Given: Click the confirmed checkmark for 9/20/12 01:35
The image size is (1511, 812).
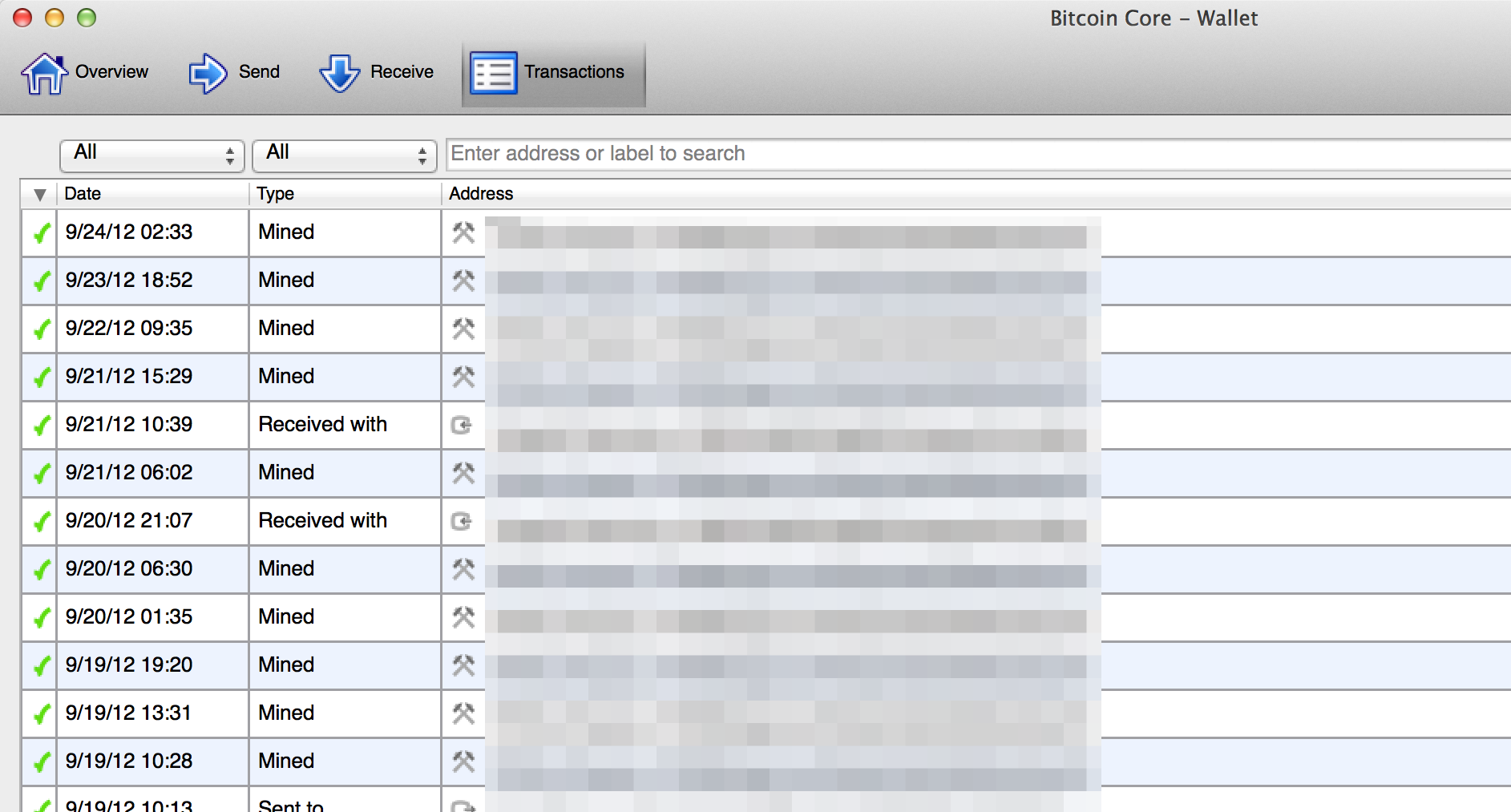Looking at the screenshot, I should coord(41,617).
